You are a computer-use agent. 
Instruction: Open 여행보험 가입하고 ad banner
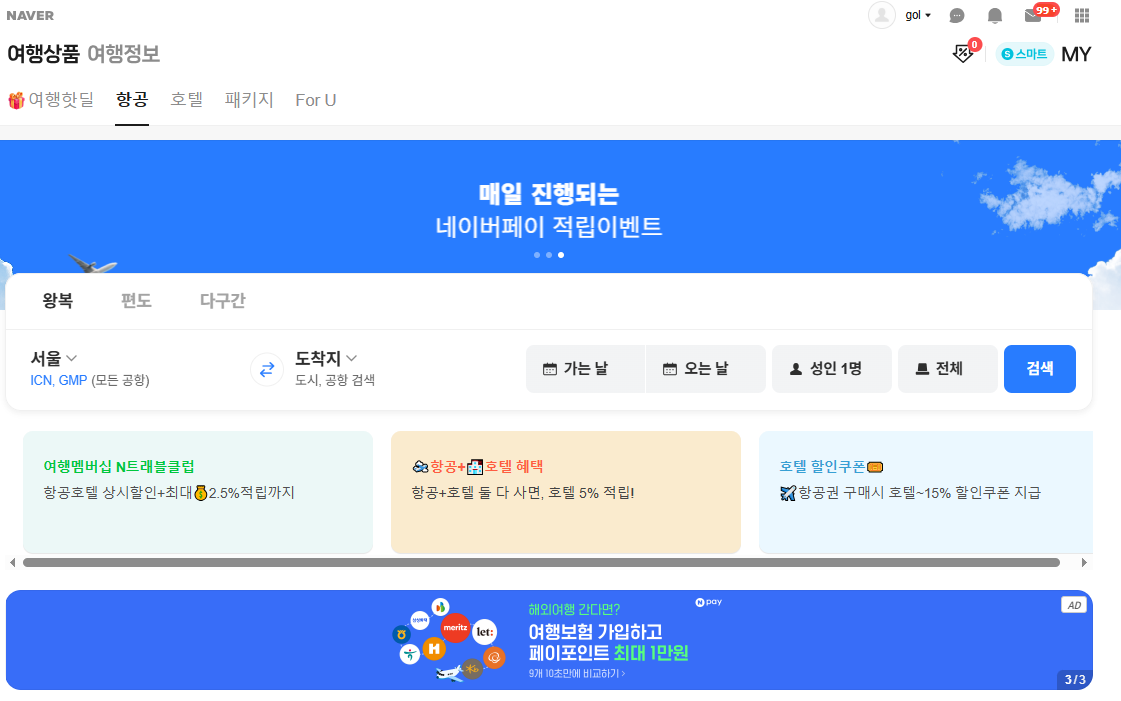coord(549,640)
